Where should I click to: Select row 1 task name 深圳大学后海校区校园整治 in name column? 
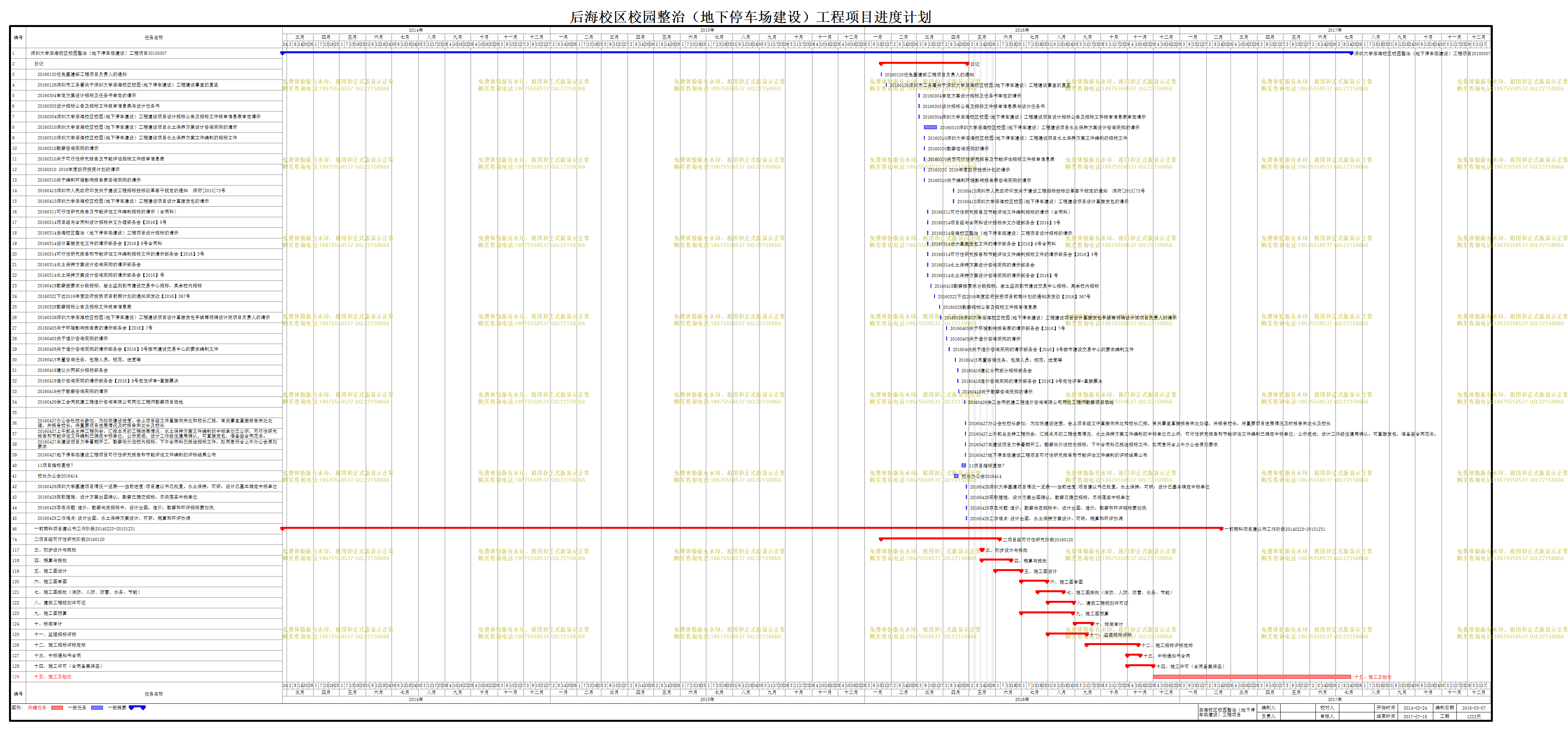(x=99, y=54)
